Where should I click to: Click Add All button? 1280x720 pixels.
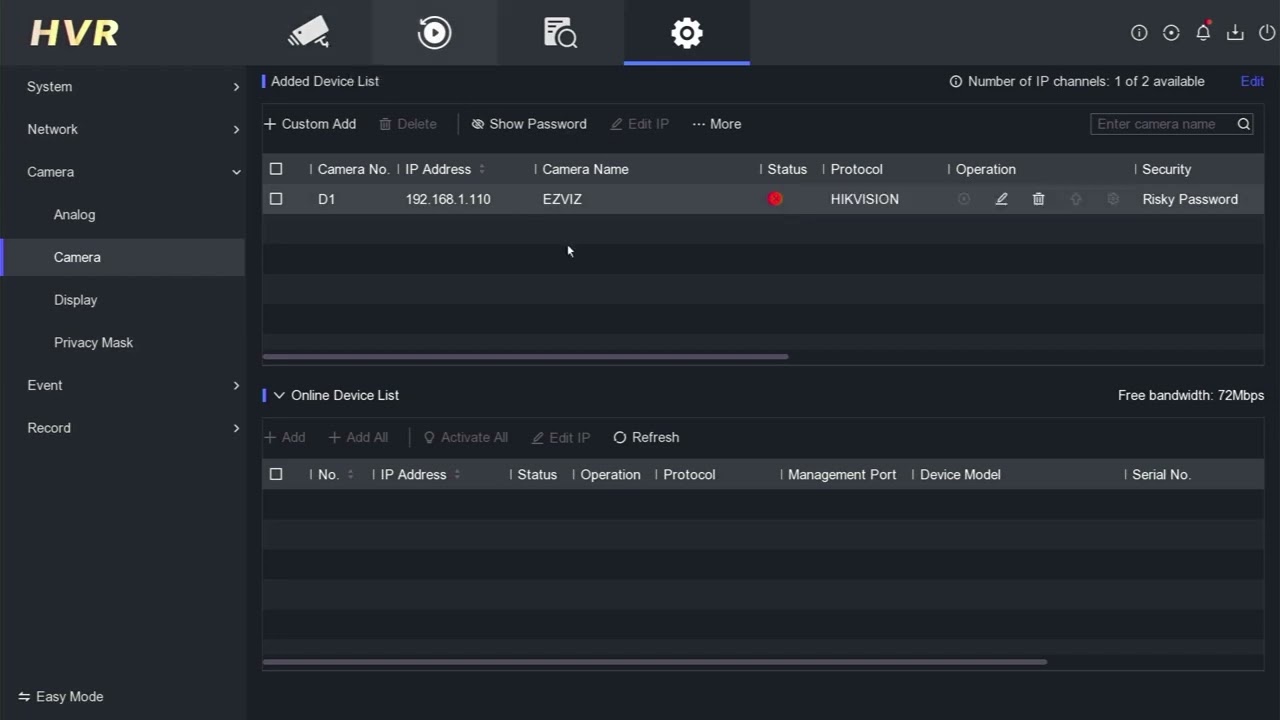358,437
